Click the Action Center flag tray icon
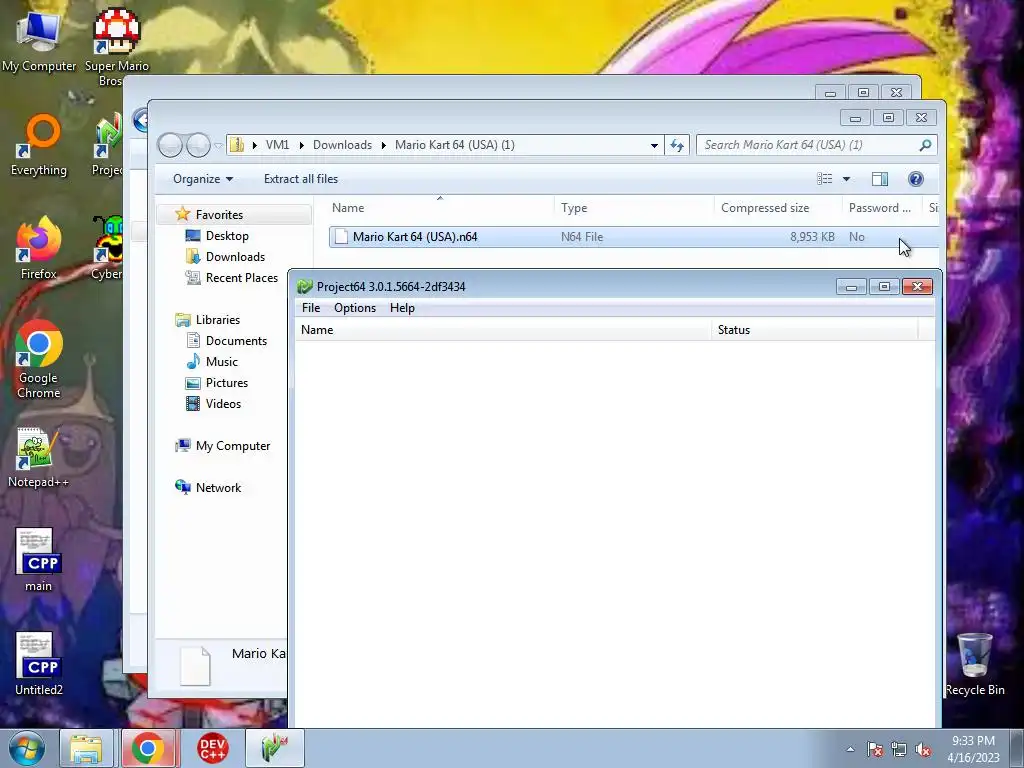The width and height of the screenshot is (1024, 768). (874, 749)
